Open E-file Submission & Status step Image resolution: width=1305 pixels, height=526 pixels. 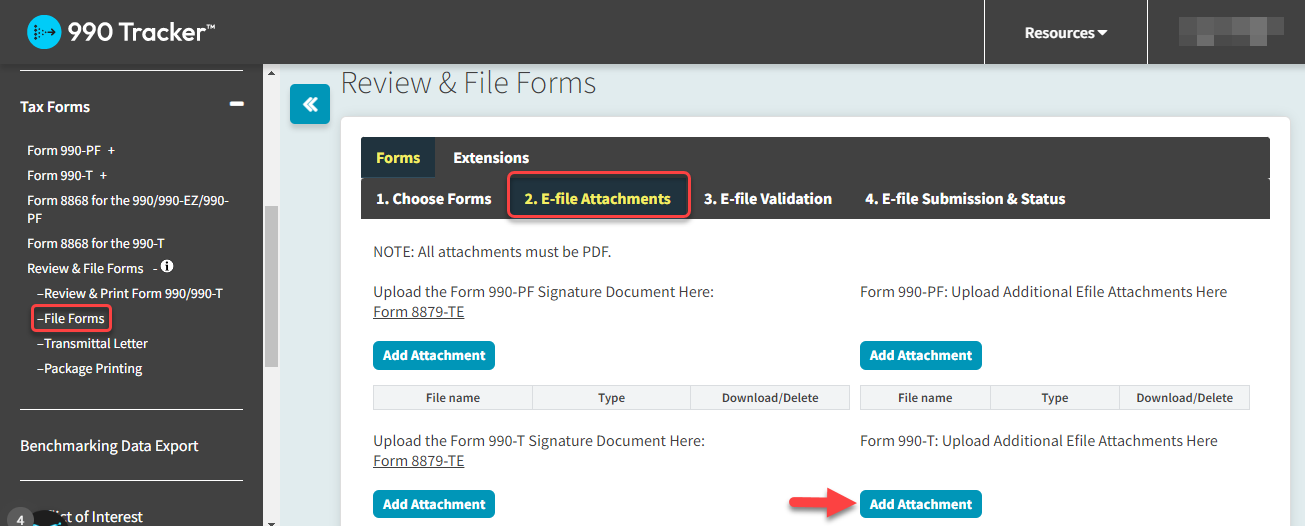(965, 199)
